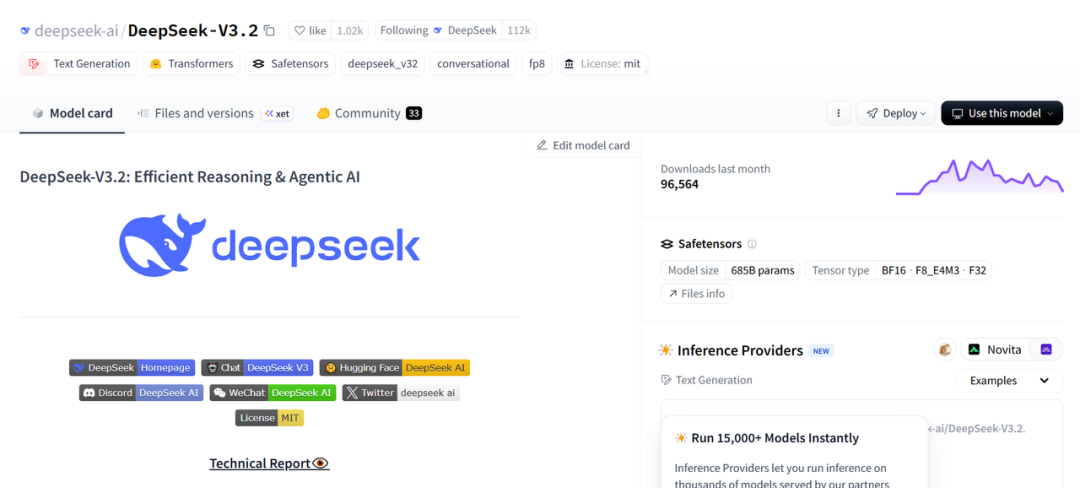Viewport: 1080px width, 488px height.
Task: Click the round brown provider avatar icon
Action: tap(945, 350)
